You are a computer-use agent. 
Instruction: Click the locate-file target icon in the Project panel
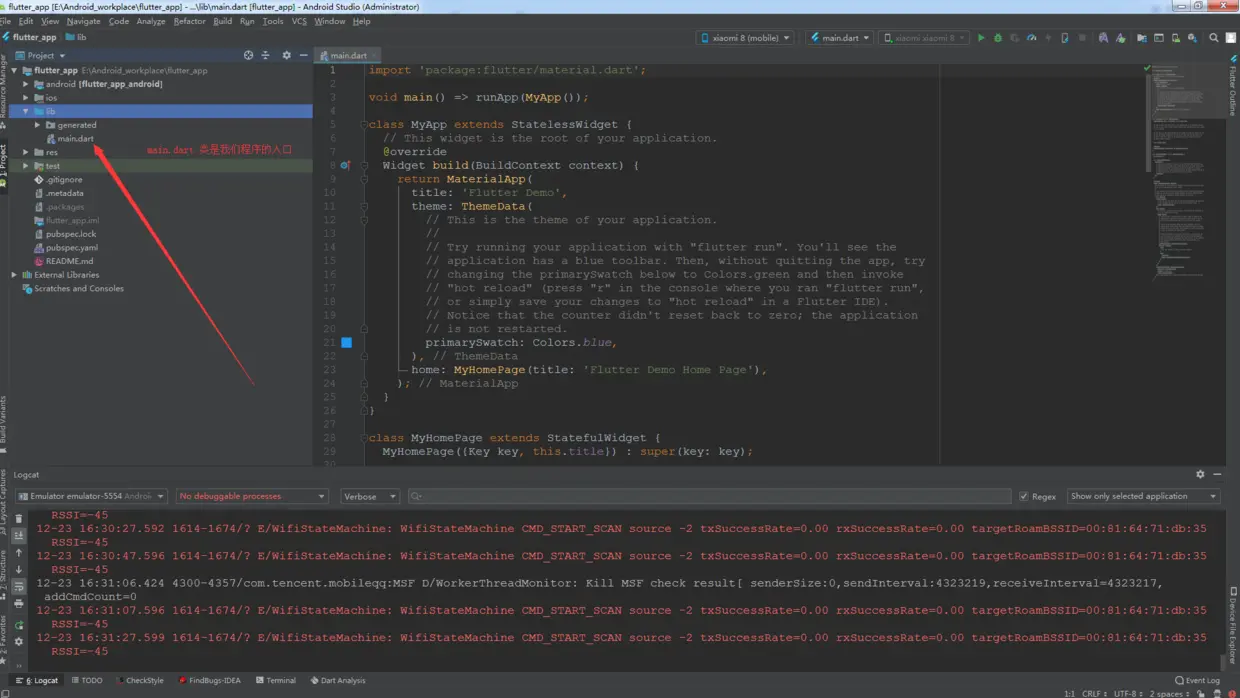248,56
